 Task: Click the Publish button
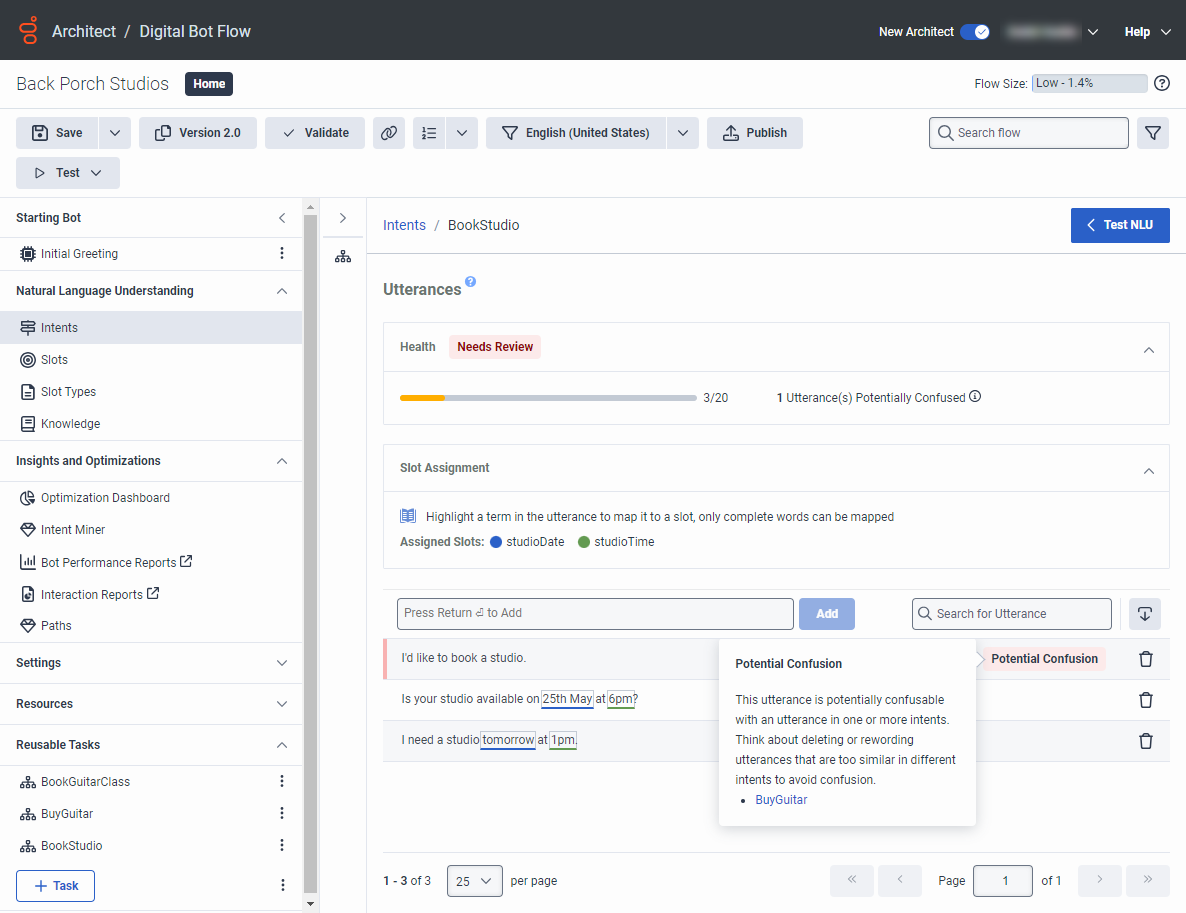click(x=755, y=133)
